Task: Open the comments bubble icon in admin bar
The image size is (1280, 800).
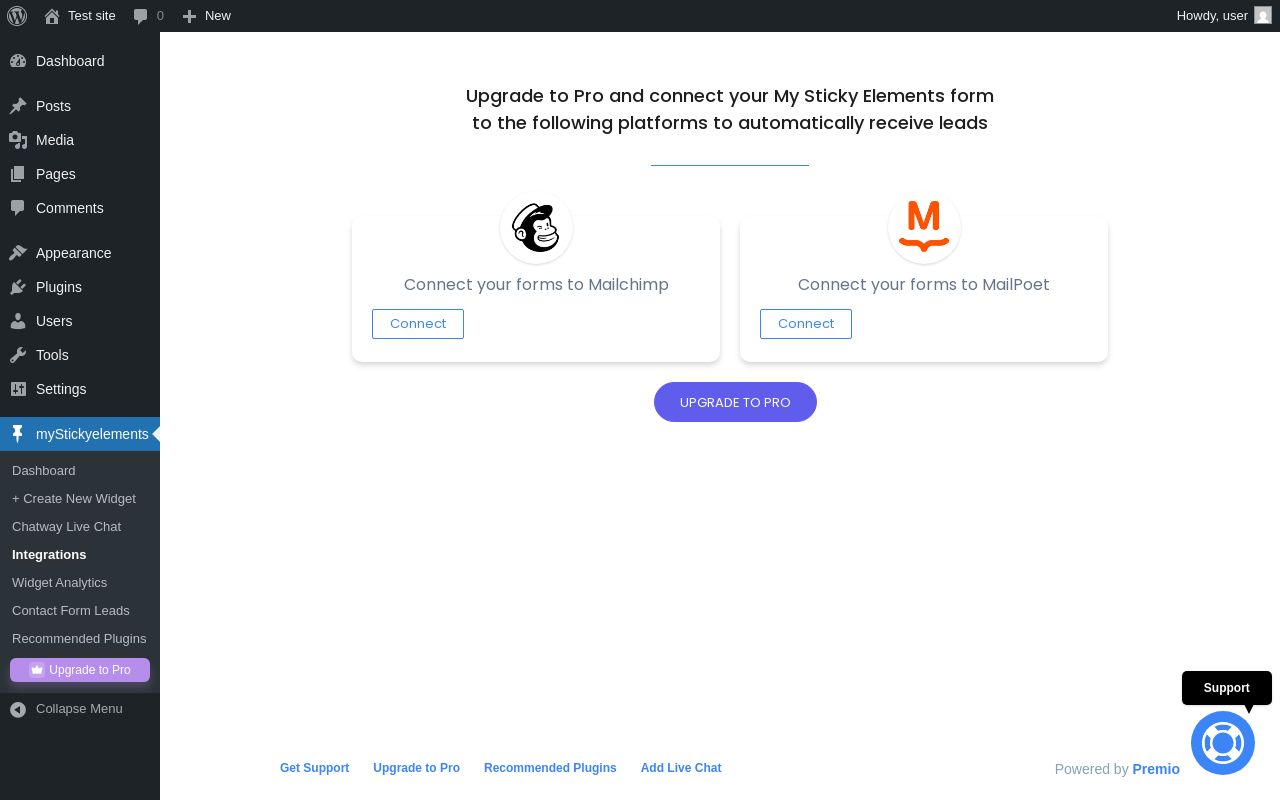Action: click(141, 16)
